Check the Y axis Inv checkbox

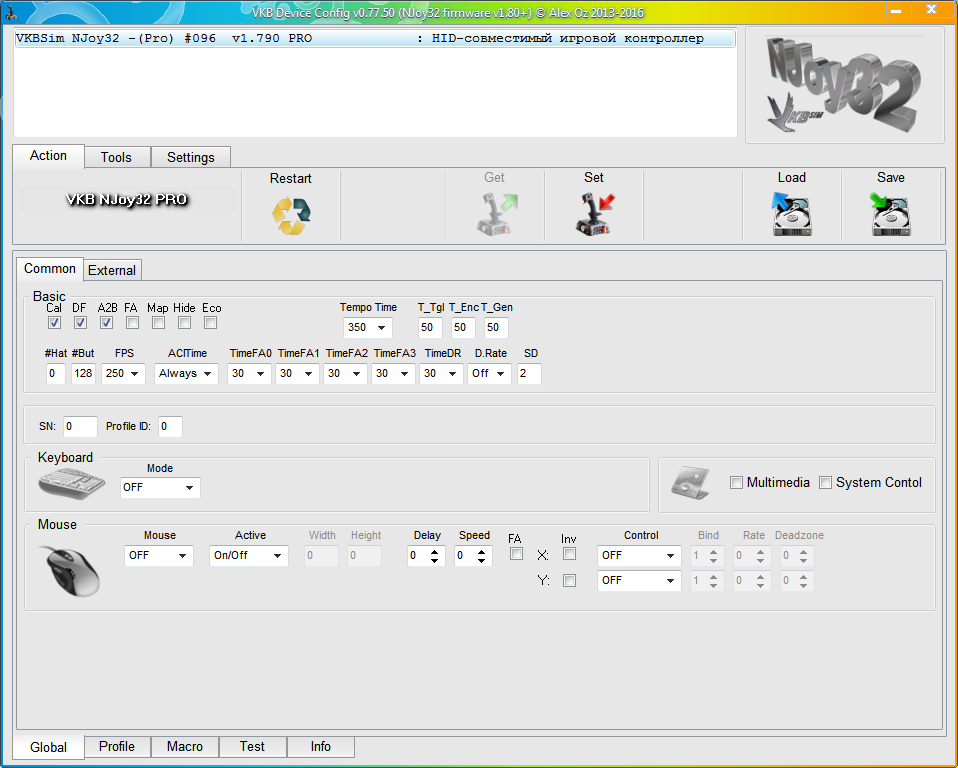[569, 580]
